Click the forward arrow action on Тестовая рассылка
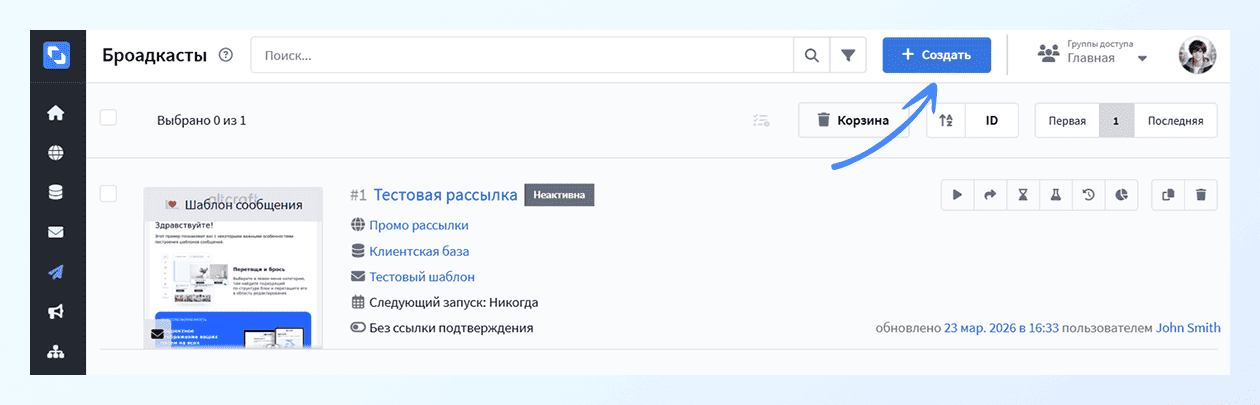 [990, 195]
